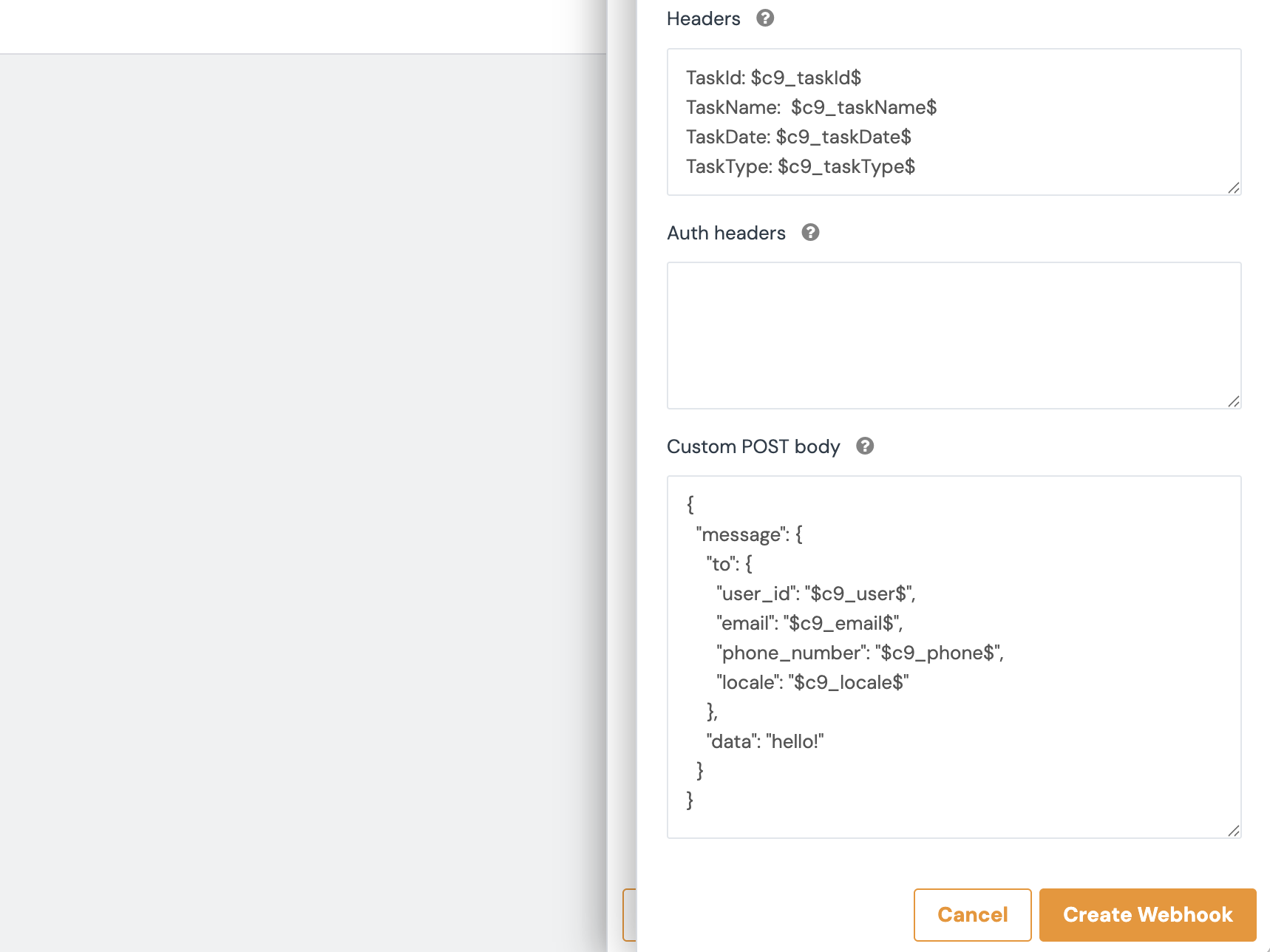
Task: Click the Auth headers textarea resize handle
Action: [x=1233, y=401]
